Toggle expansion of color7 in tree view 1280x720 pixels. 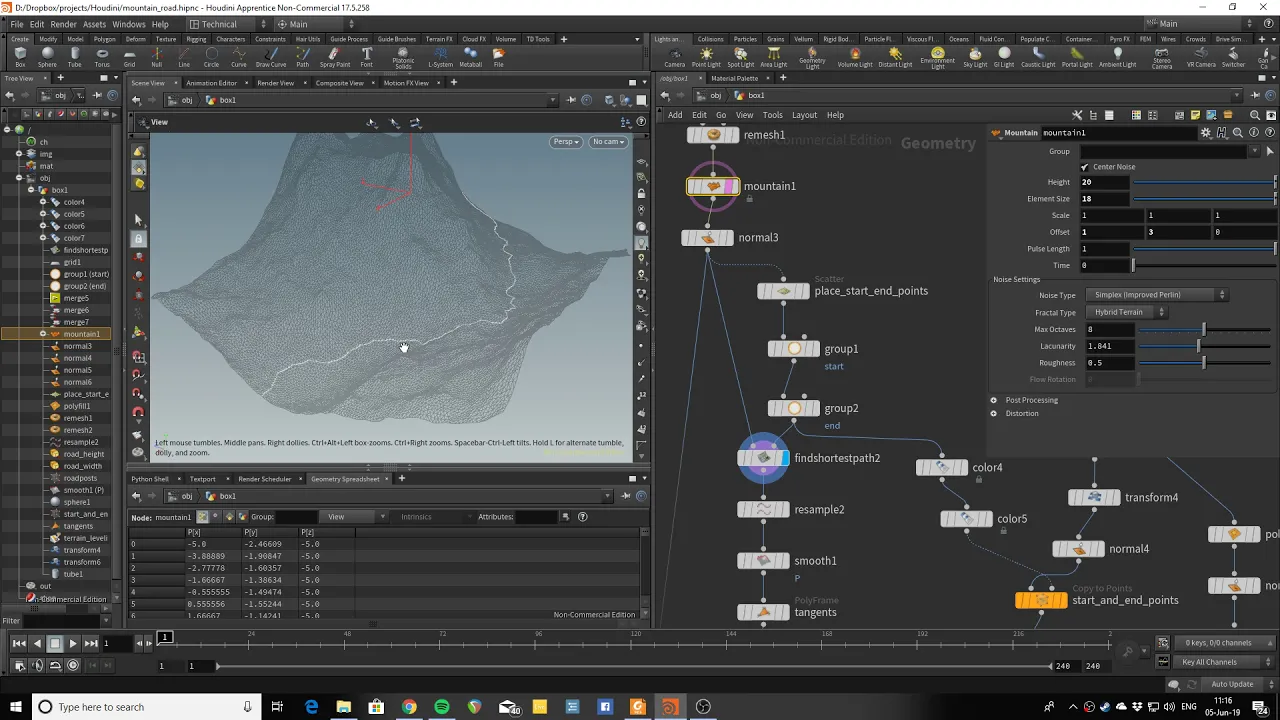click(43, 238)
